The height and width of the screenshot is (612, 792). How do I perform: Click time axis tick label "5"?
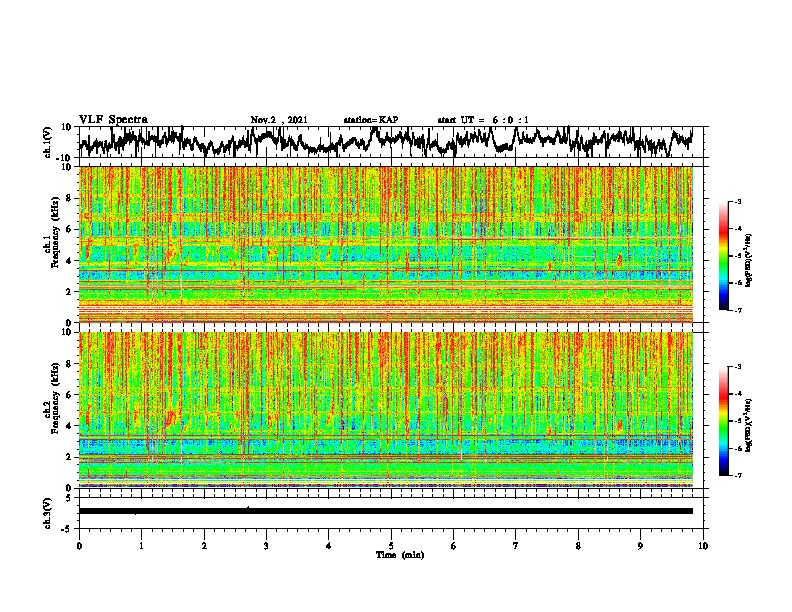[391, 546]
